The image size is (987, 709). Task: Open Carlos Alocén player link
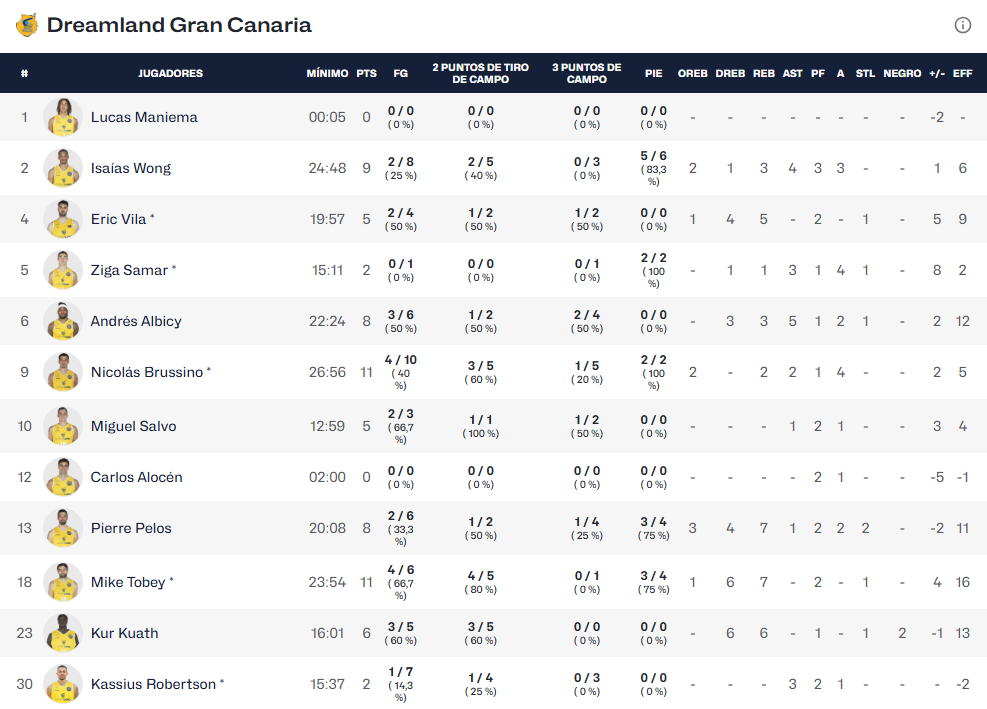136,477
